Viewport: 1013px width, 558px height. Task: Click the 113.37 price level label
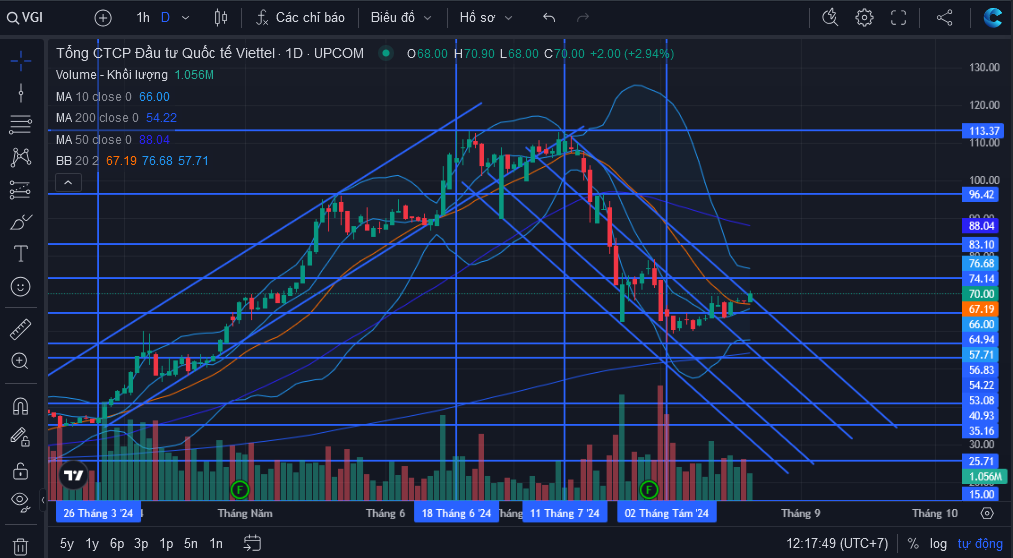pos(983,131)
